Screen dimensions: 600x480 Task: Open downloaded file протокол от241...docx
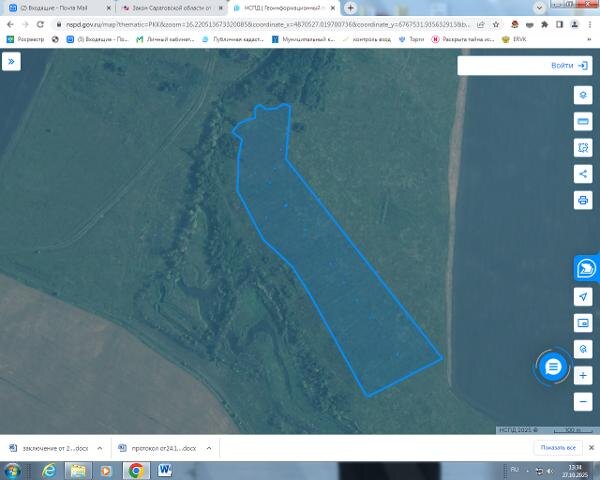[x=158, y=448]
